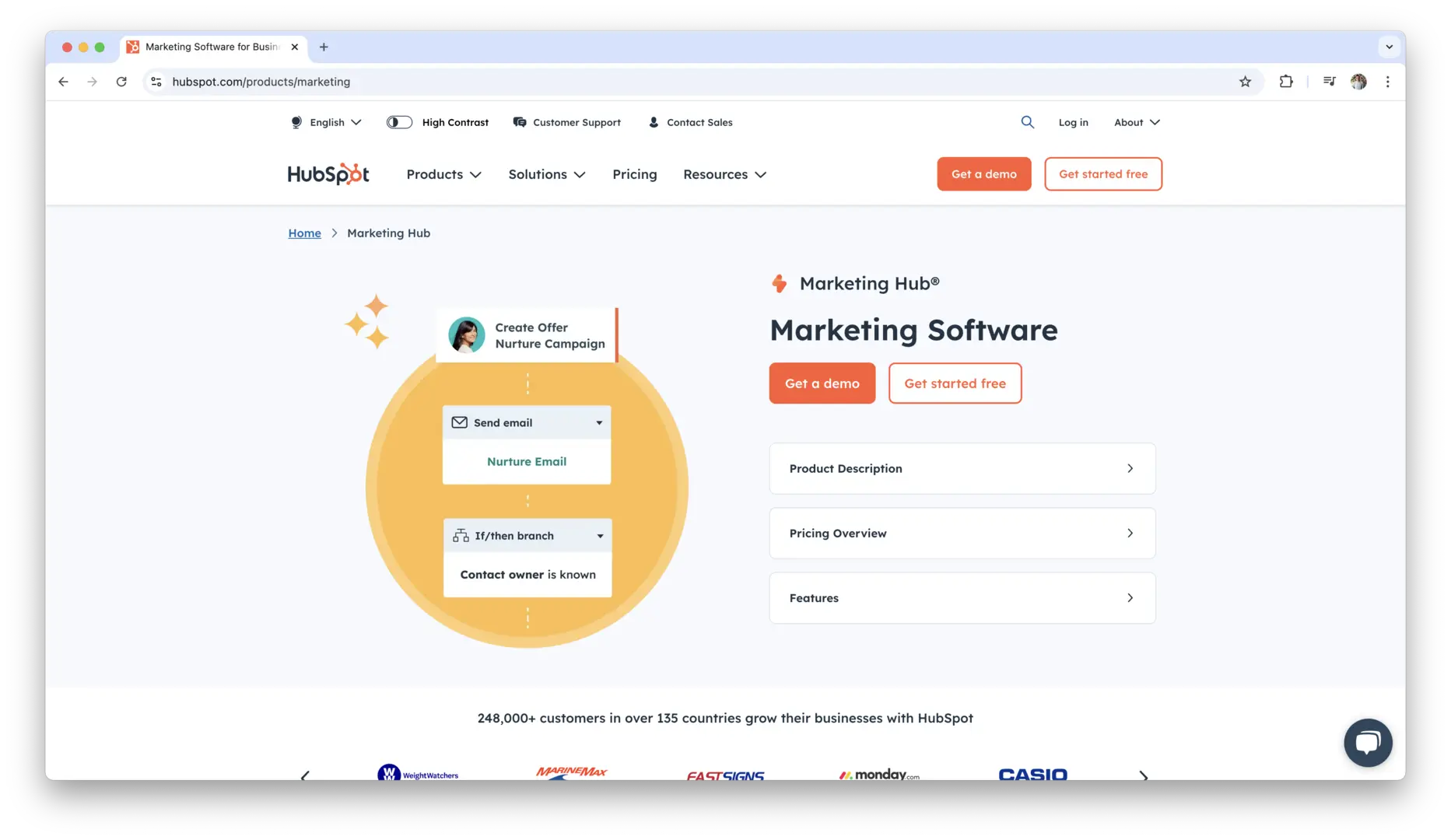1451x840 pixels.
Task: Click the Marketing Hub breadcrumb text
Action: pos(388,233)
